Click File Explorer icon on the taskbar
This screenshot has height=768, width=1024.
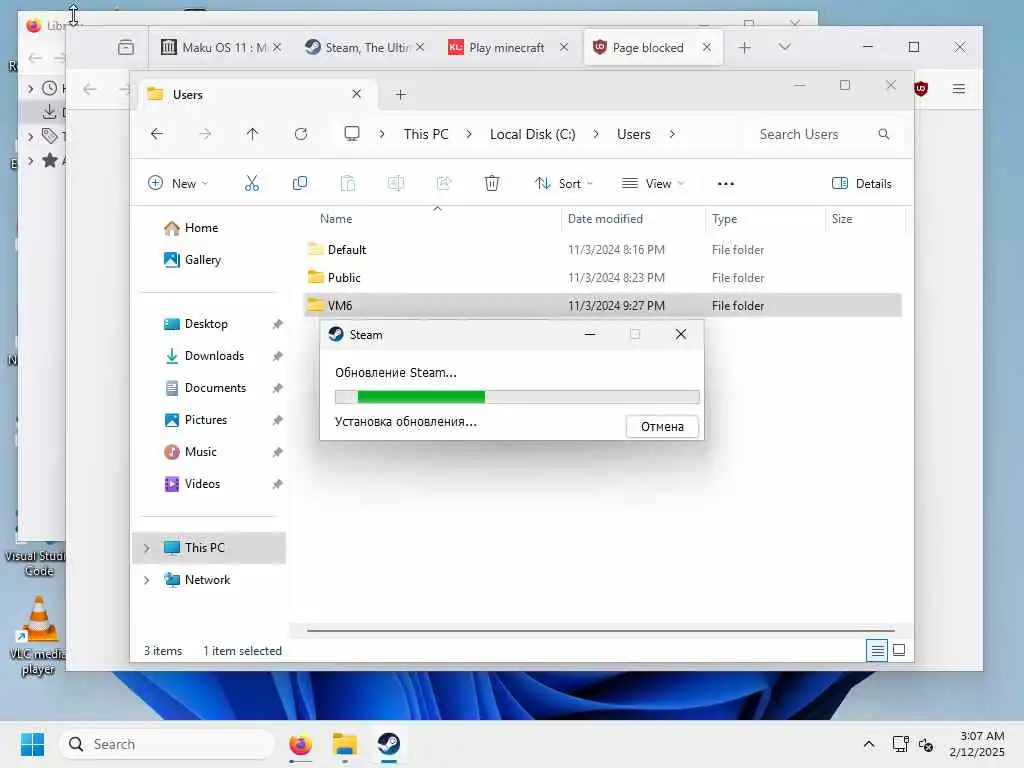[x=344, y=744]
